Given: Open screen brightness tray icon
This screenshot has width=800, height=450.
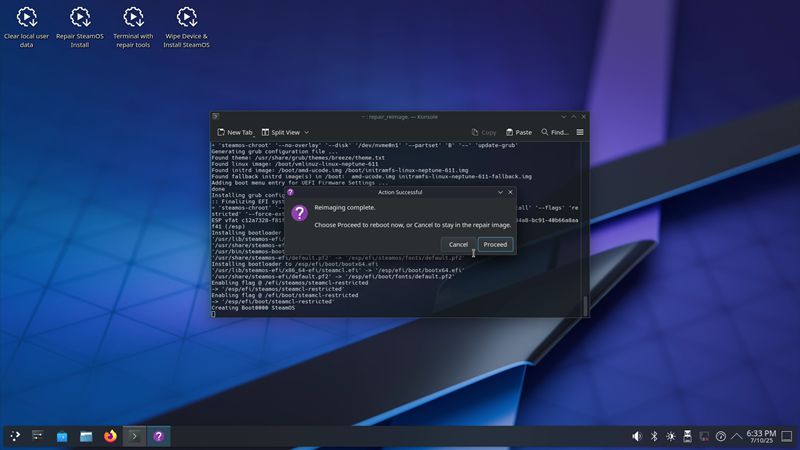Looking at the screenshot, I should [671, 436].
